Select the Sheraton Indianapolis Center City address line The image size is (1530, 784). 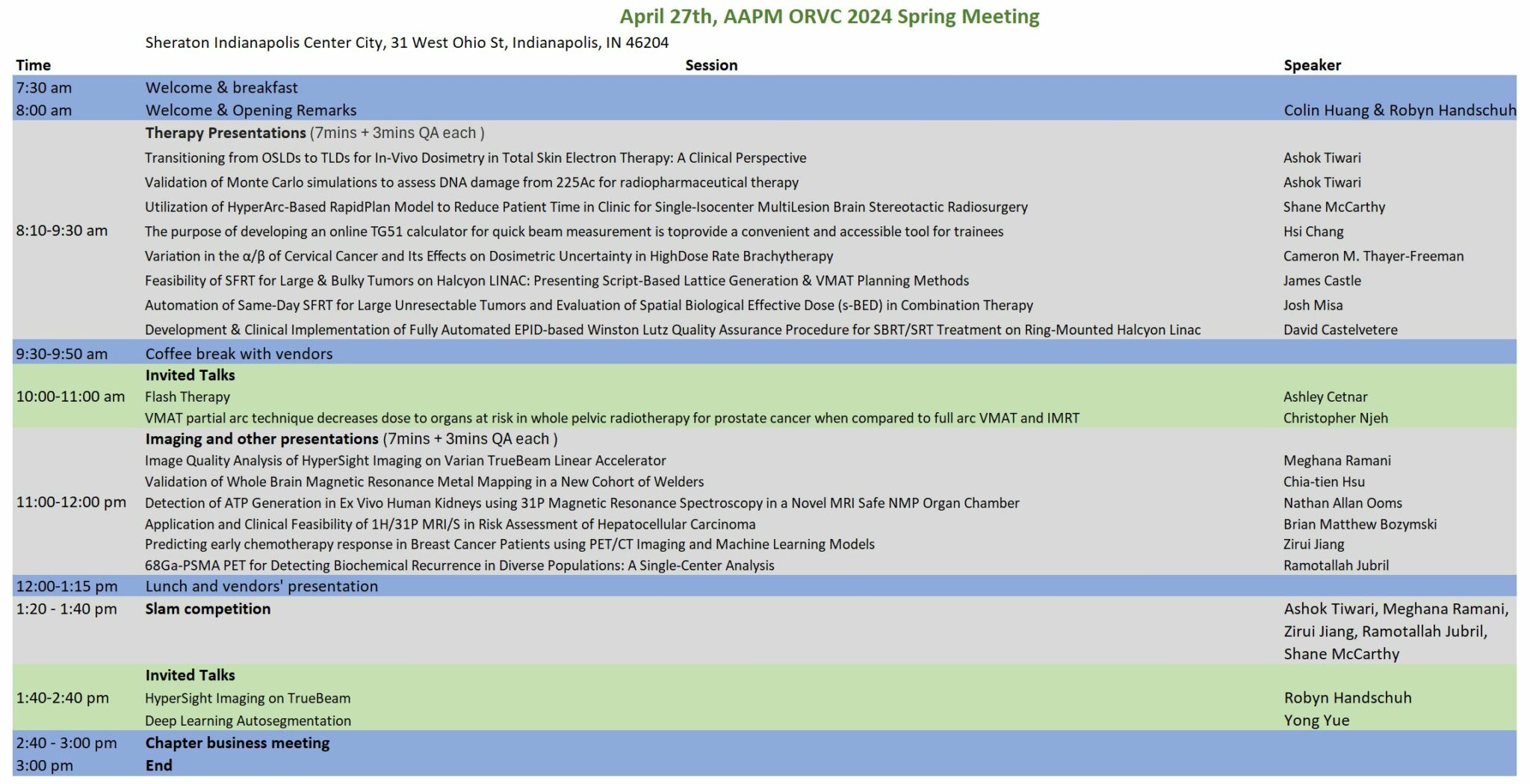406,43
